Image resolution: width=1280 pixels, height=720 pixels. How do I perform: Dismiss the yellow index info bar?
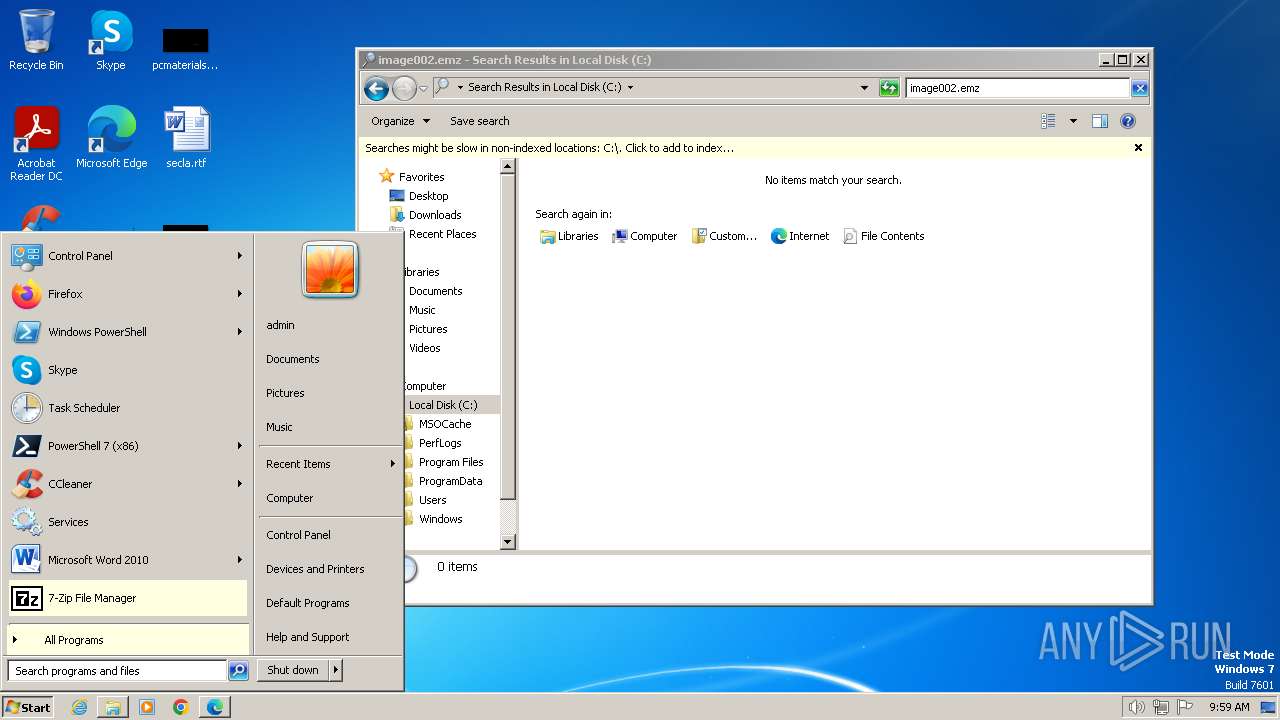point(1138,148)
